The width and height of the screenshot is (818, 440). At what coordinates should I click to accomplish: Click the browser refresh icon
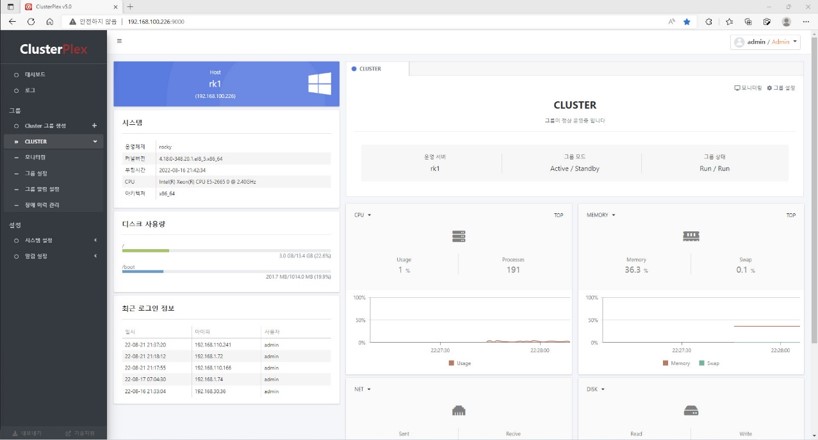point(31,21)
